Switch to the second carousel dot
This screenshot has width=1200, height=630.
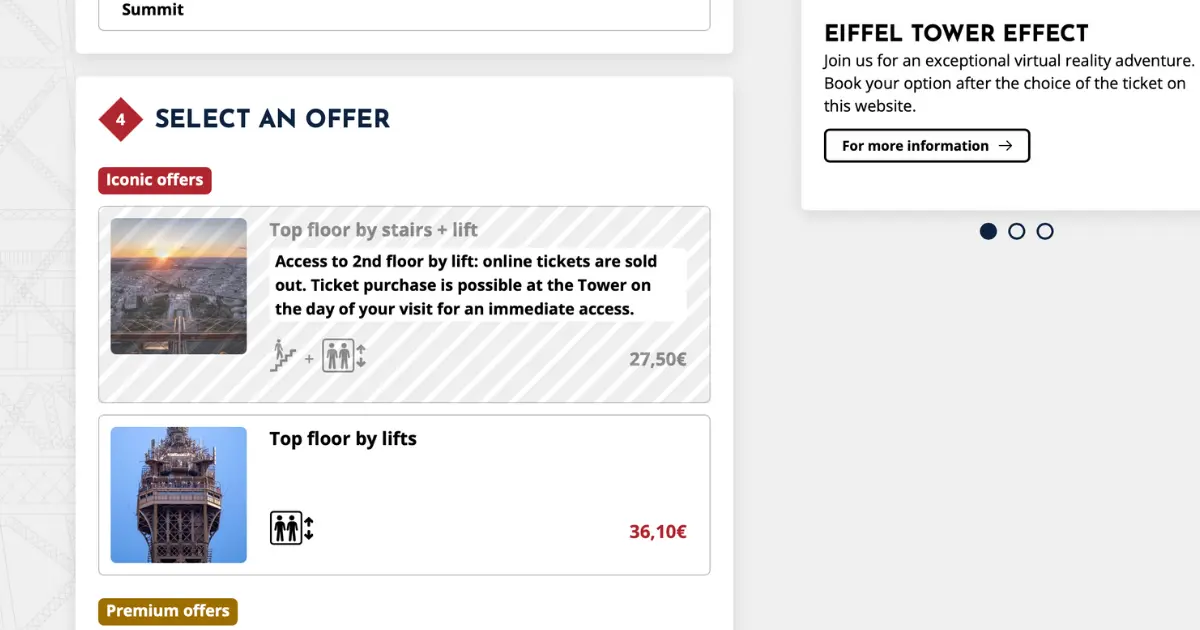click(x=1017, y=231)
